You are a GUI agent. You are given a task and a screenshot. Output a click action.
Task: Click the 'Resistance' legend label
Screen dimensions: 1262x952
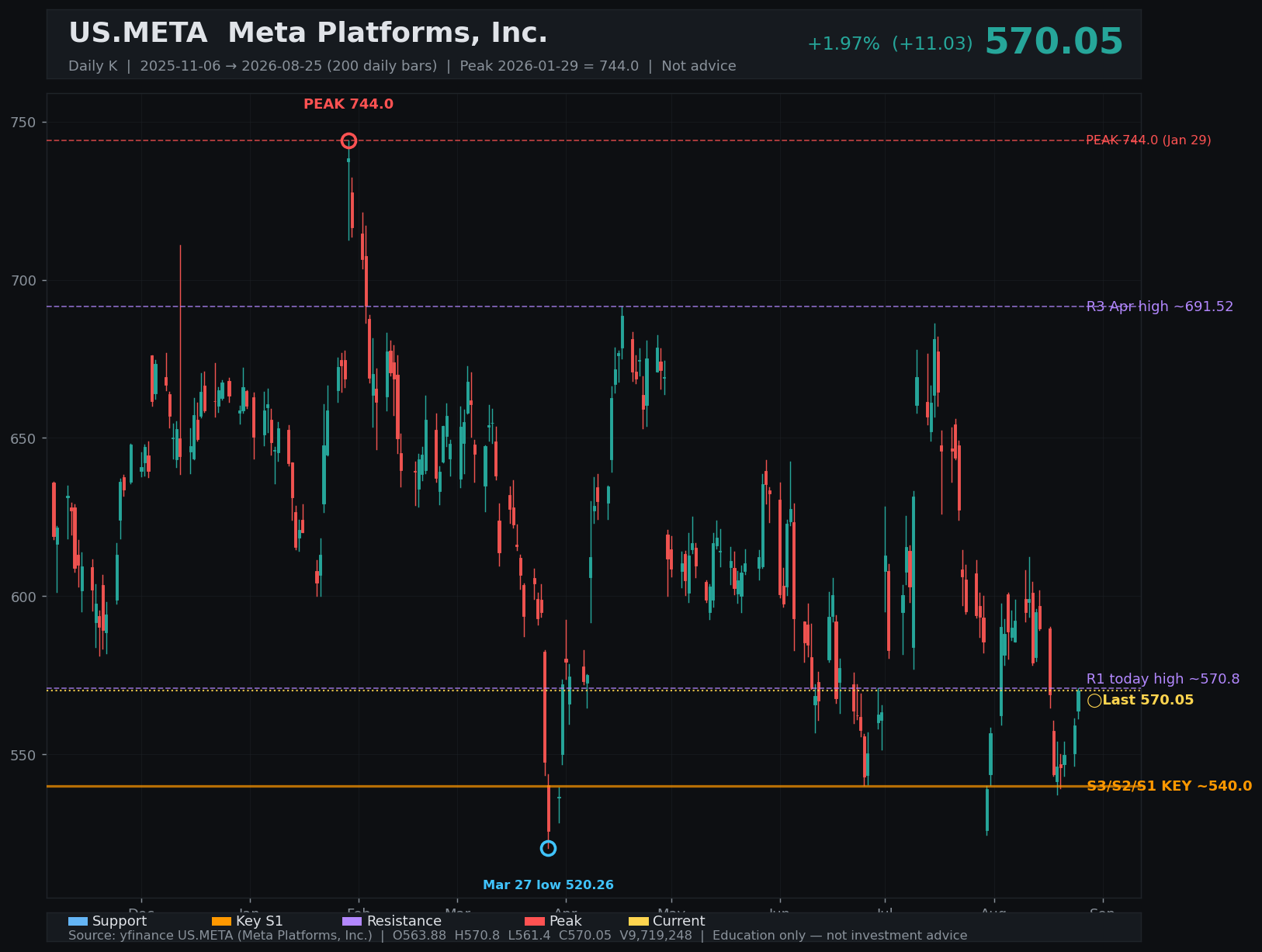(x=404, y=921)
